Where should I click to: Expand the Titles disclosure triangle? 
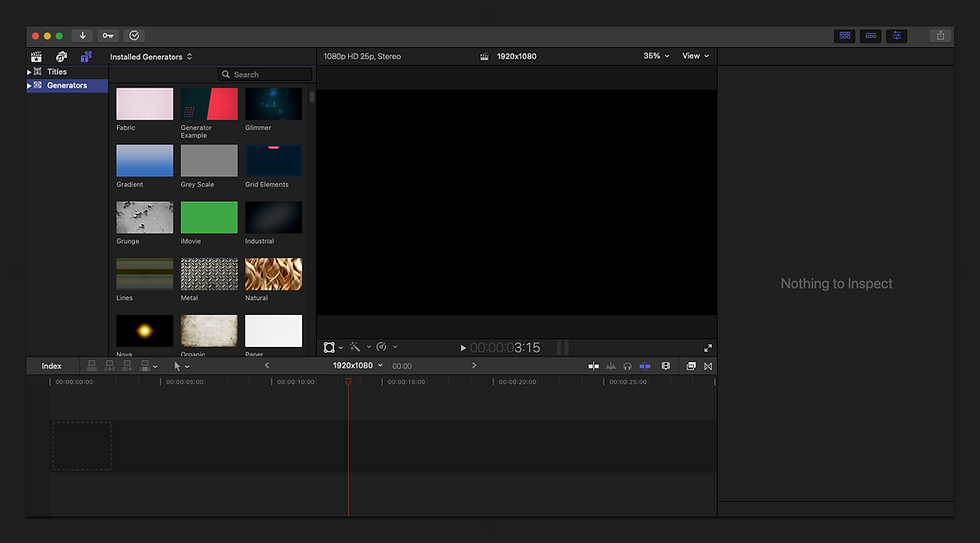(x=29, y=72)
